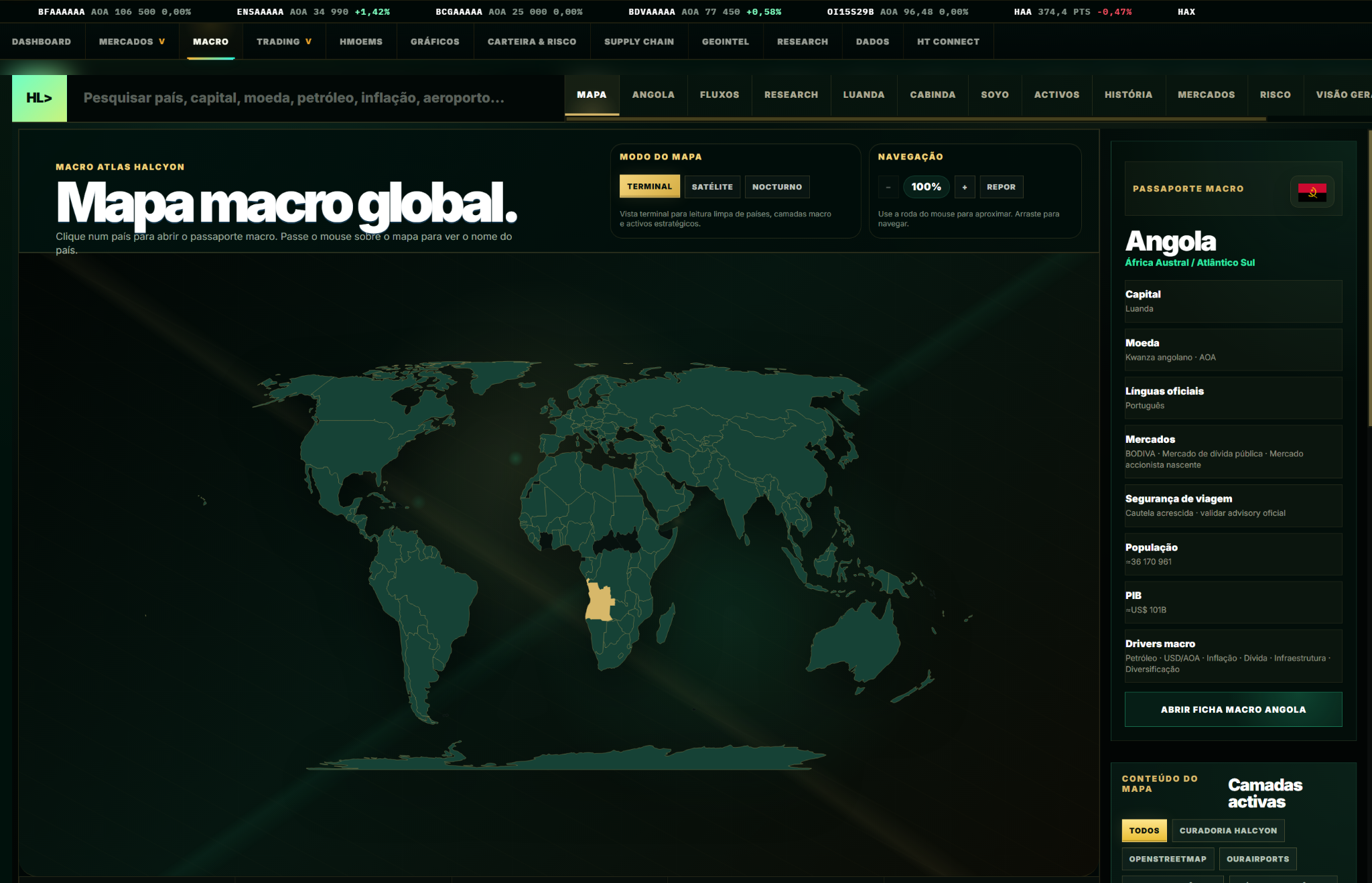
Task: Select the highlighted Angola country on map
Action: (x=600, y=602)
